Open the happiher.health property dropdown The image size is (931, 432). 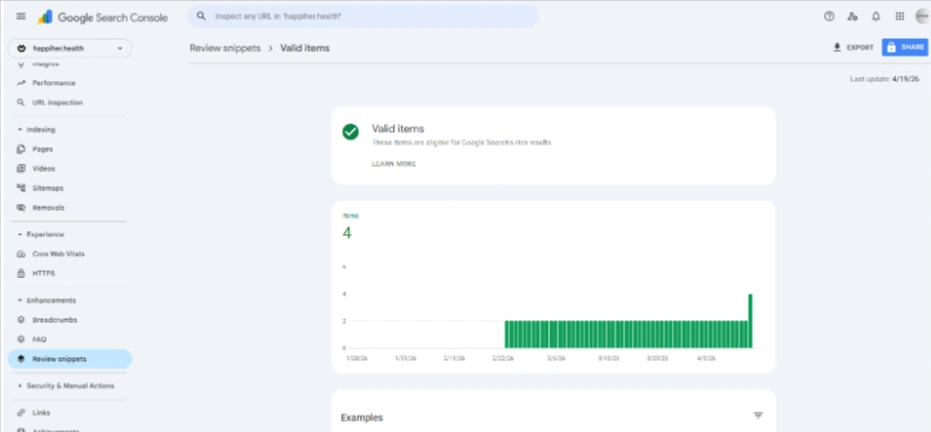point(70,49)
